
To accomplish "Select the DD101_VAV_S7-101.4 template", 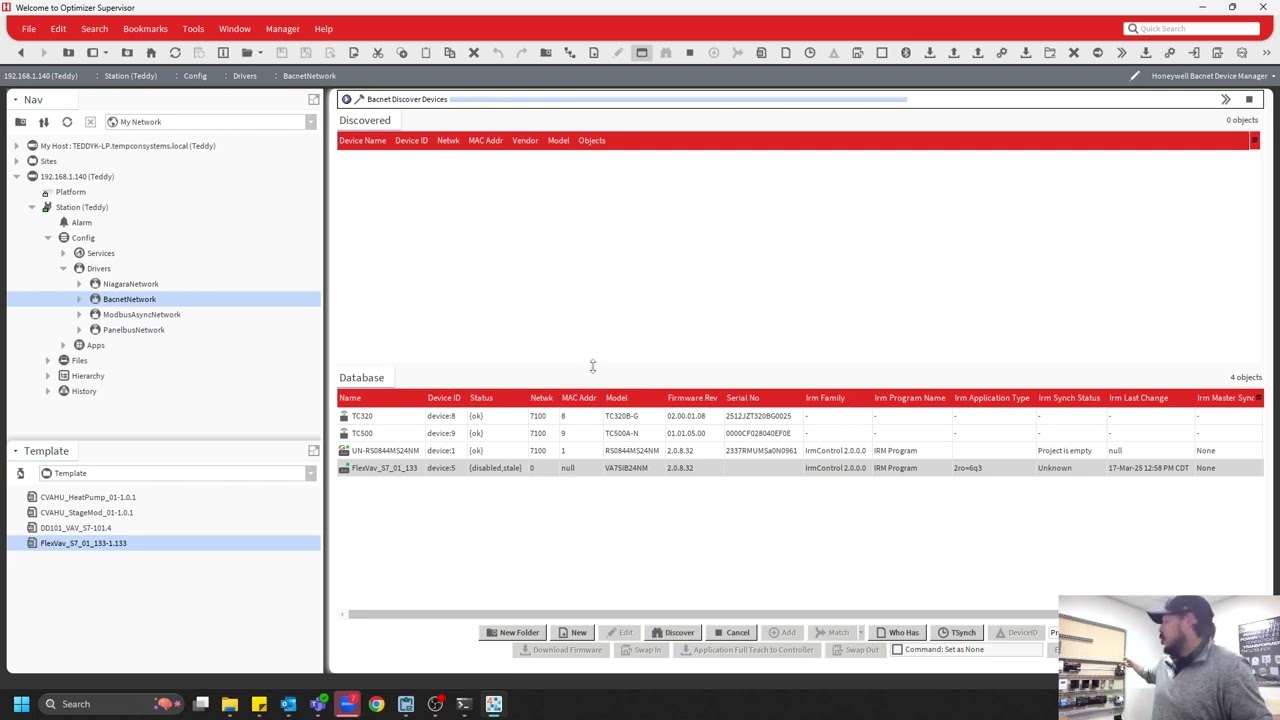I will [x=76, y=528].
